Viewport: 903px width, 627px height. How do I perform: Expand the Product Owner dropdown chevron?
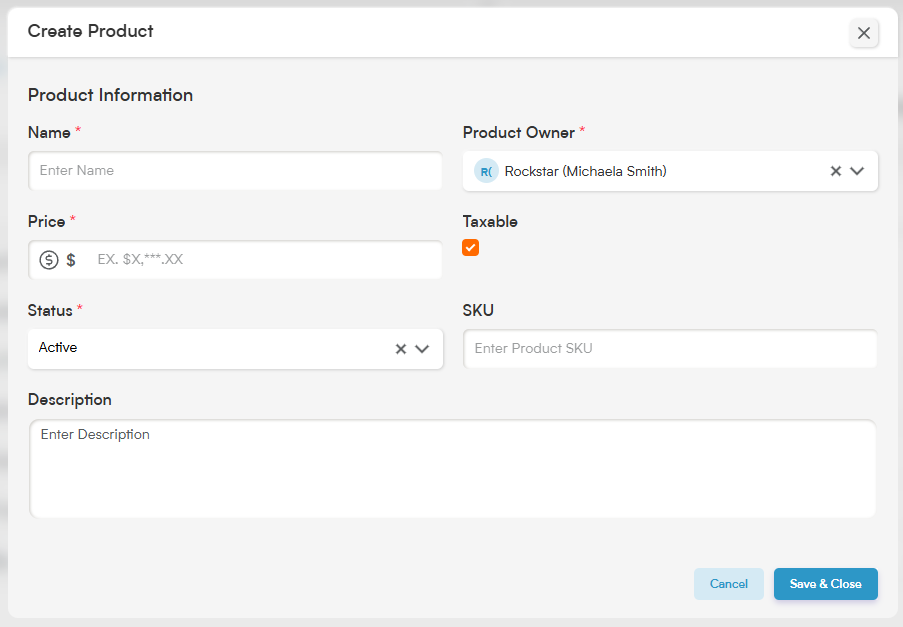pyautogui.click(x=857, y=171)
